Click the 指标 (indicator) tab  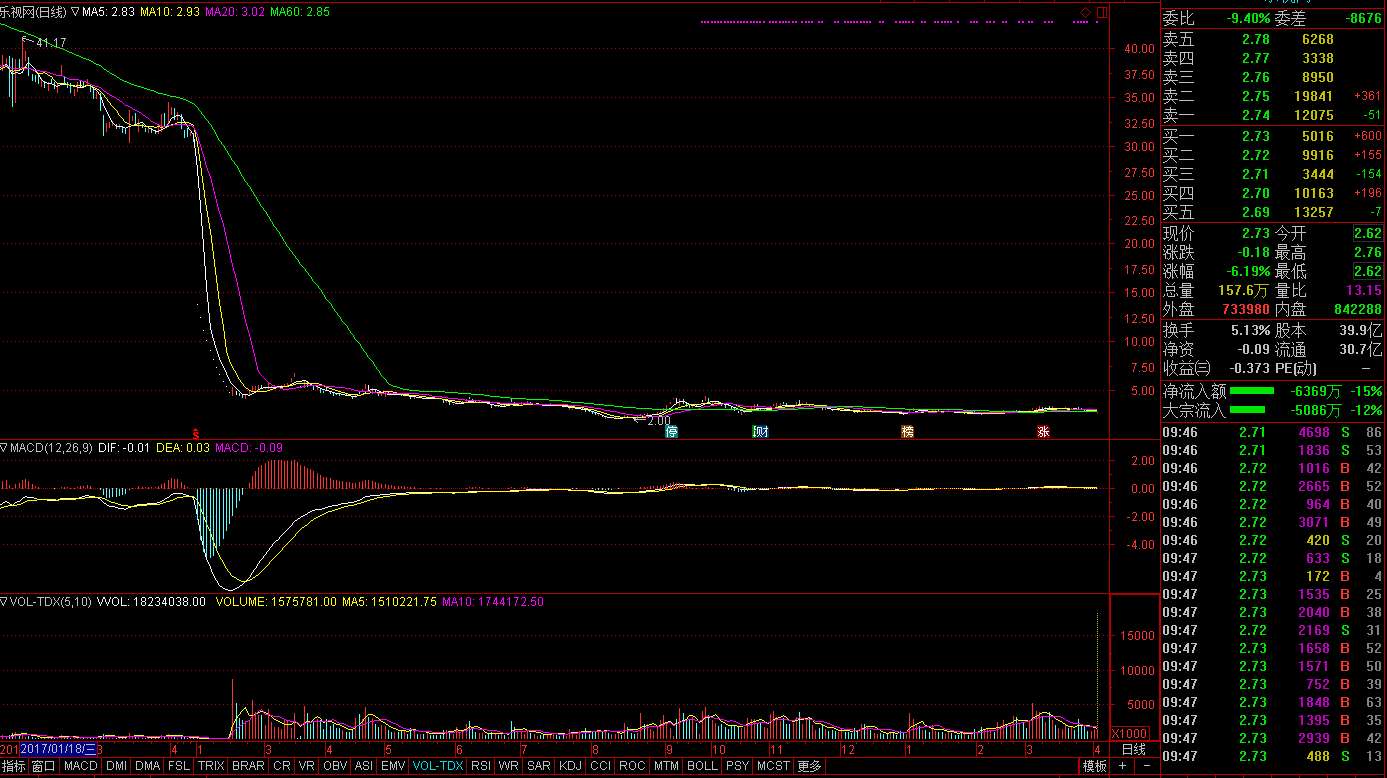[14, 766]
